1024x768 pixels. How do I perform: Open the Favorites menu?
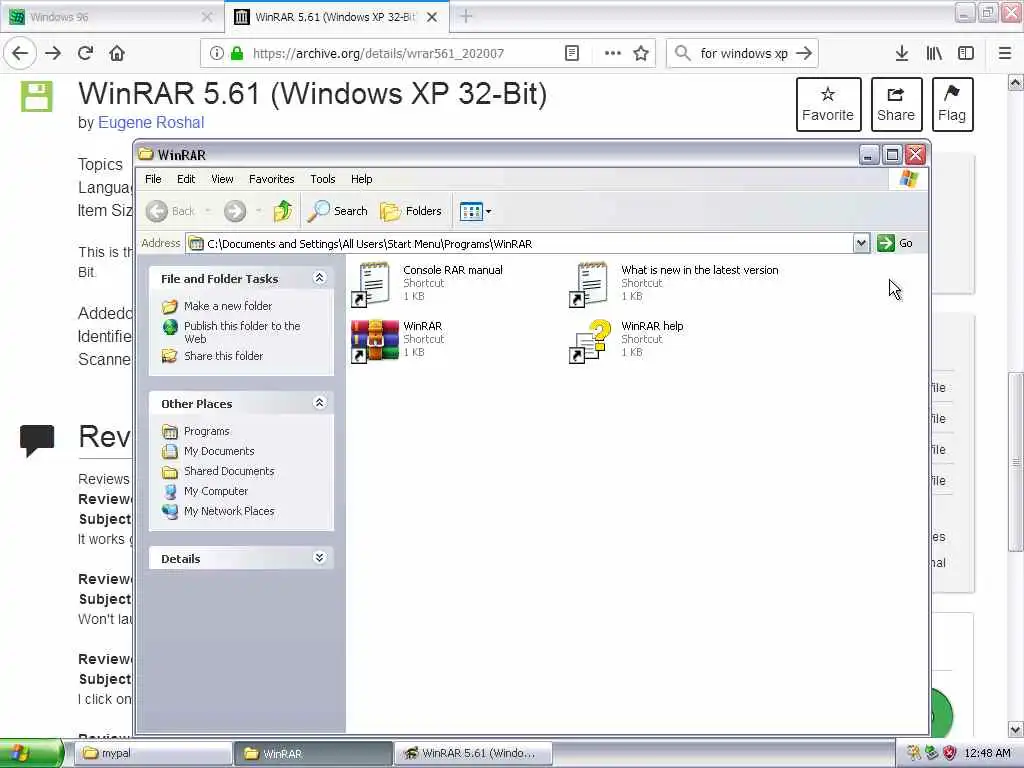[272, 179]
